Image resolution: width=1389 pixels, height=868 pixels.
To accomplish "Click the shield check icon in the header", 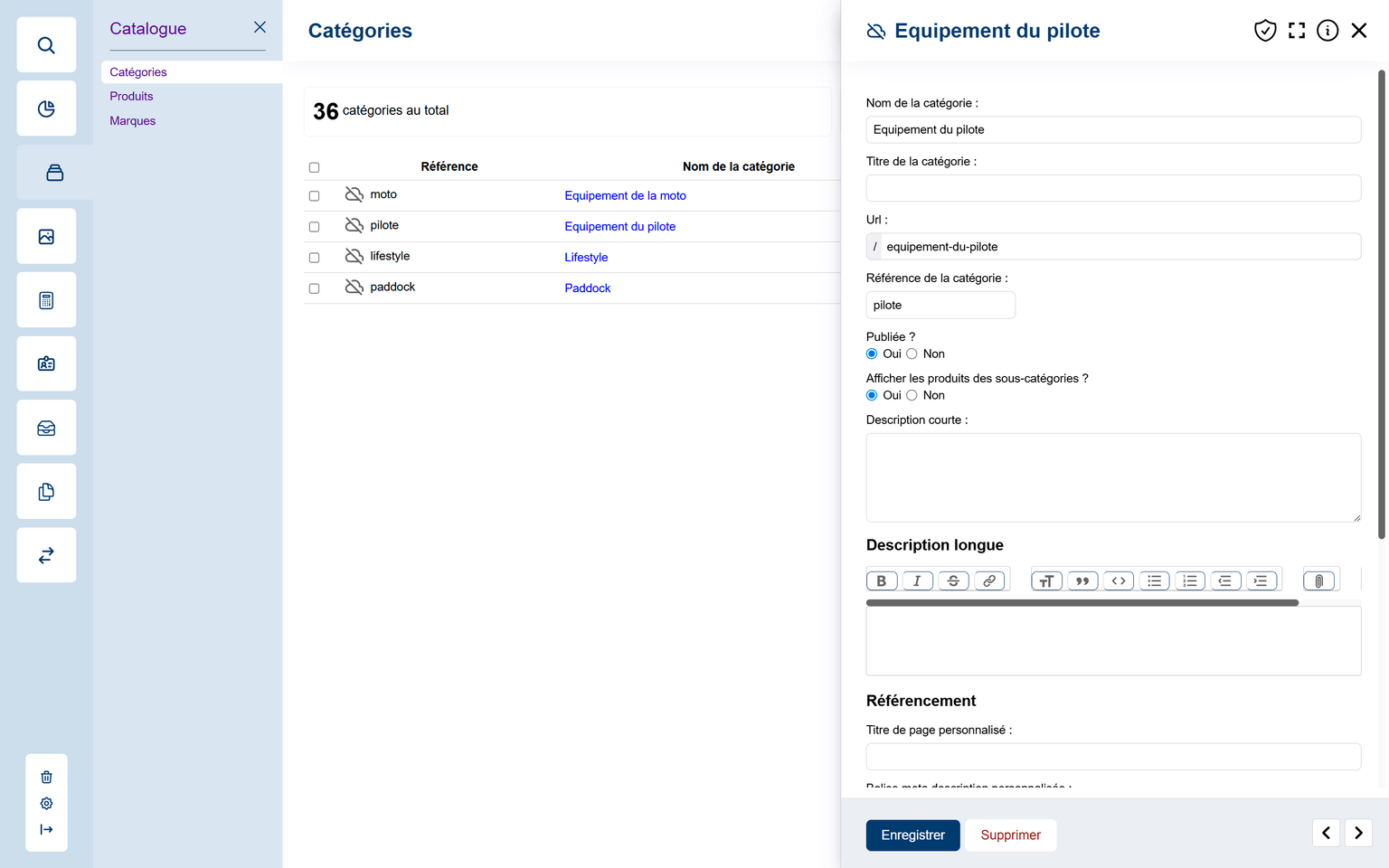I will [1265, 31].
